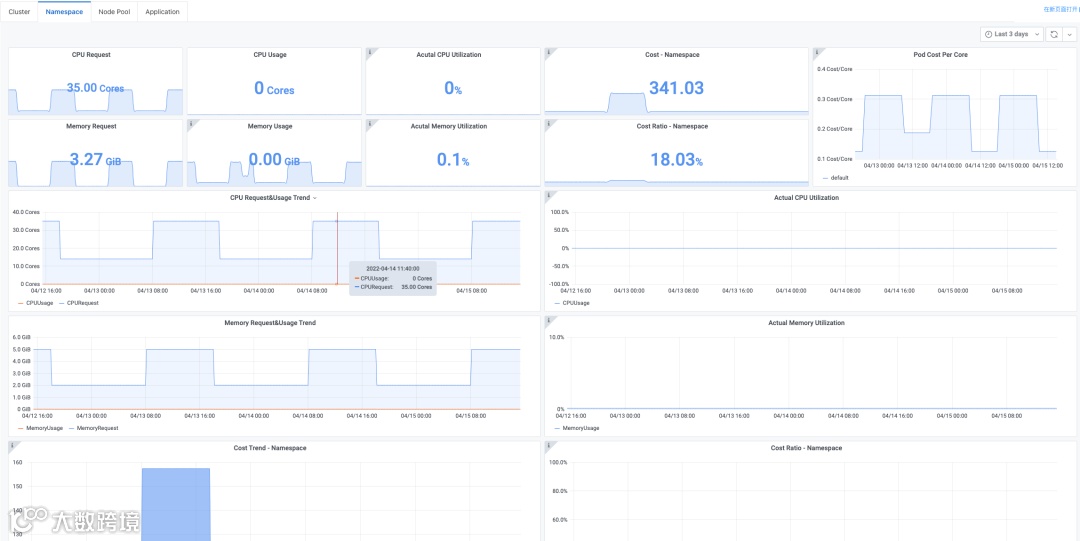Open info icon on Actual Memory Utilization graph

(x=548, y=320)
